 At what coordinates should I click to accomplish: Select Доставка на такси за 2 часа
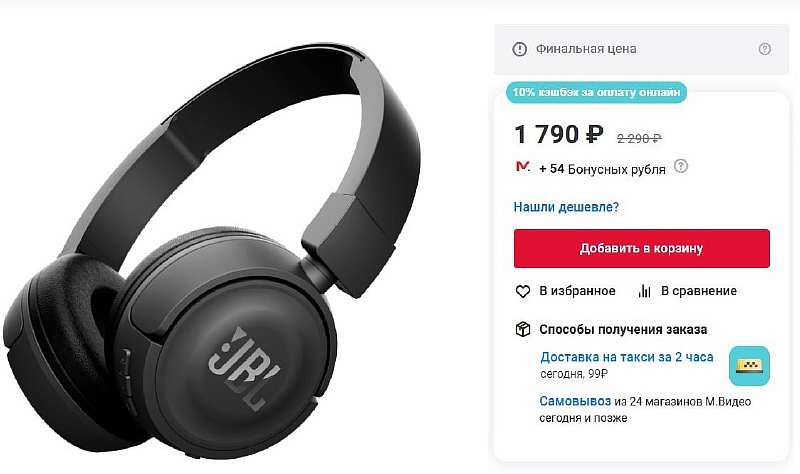(x=627, y=357)
